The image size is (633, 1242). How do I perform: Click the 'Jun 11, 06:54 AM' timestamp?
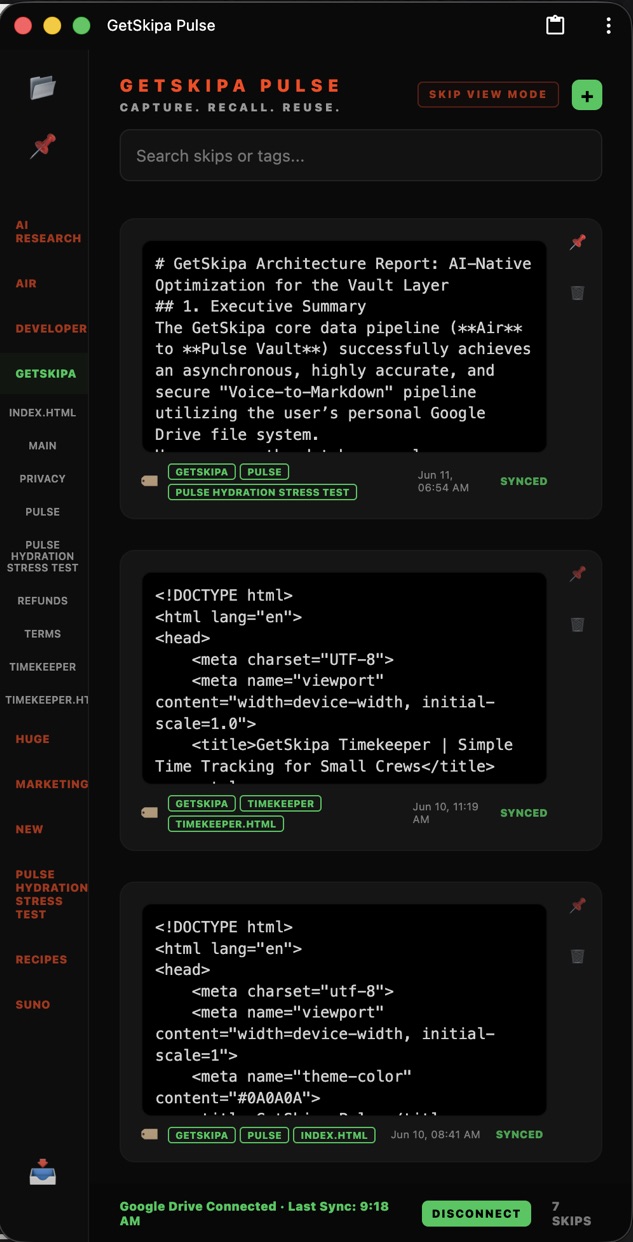click(x=444, y=482)
